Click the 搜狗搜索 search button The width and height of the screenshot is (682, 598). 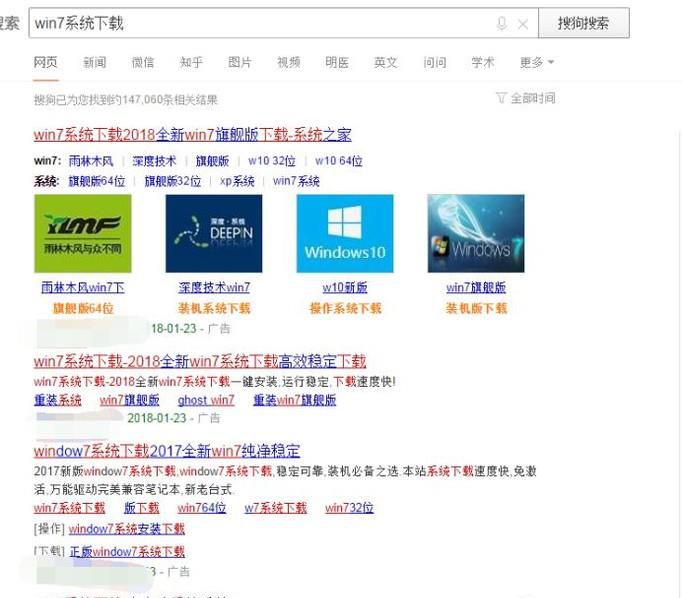coord(584,23)
